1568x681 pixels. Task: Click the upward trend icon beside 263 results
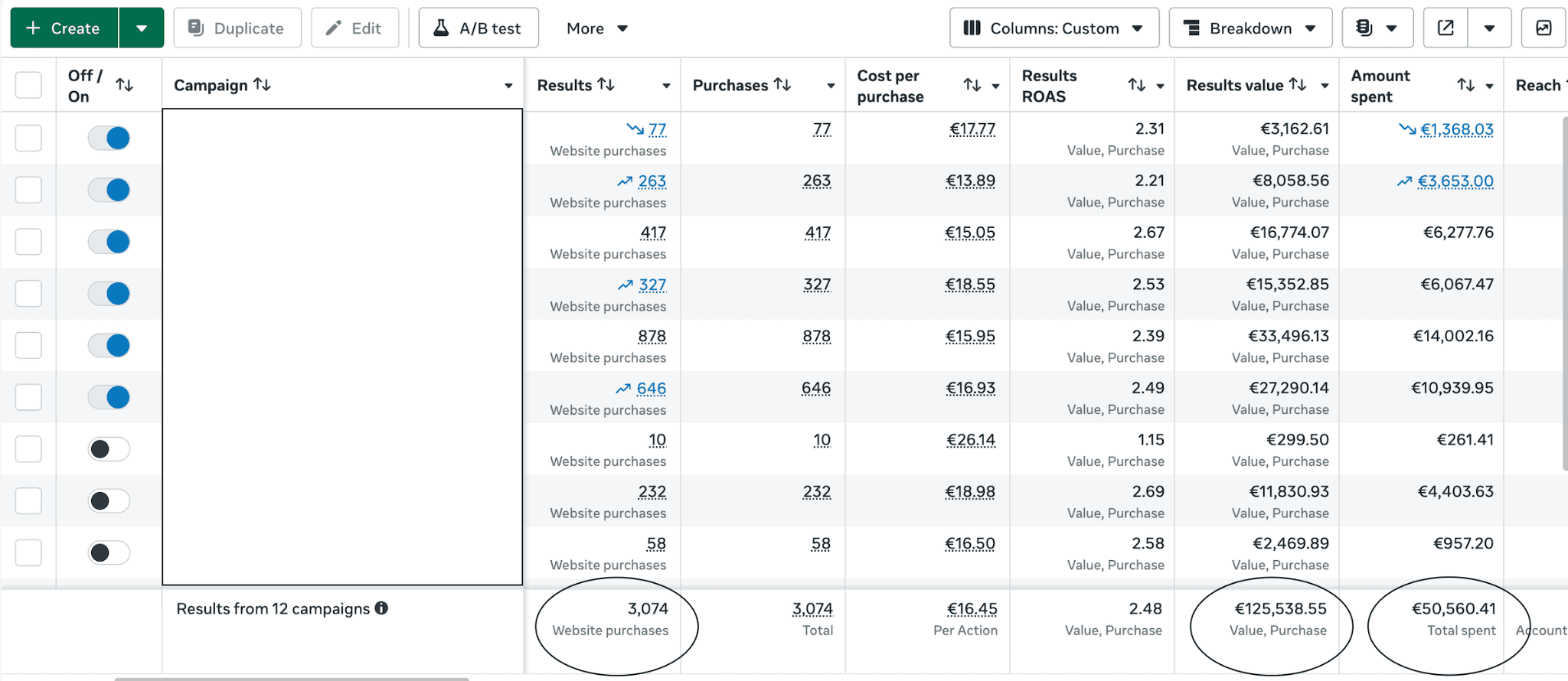pyautogui.click(x=625, y=181)
